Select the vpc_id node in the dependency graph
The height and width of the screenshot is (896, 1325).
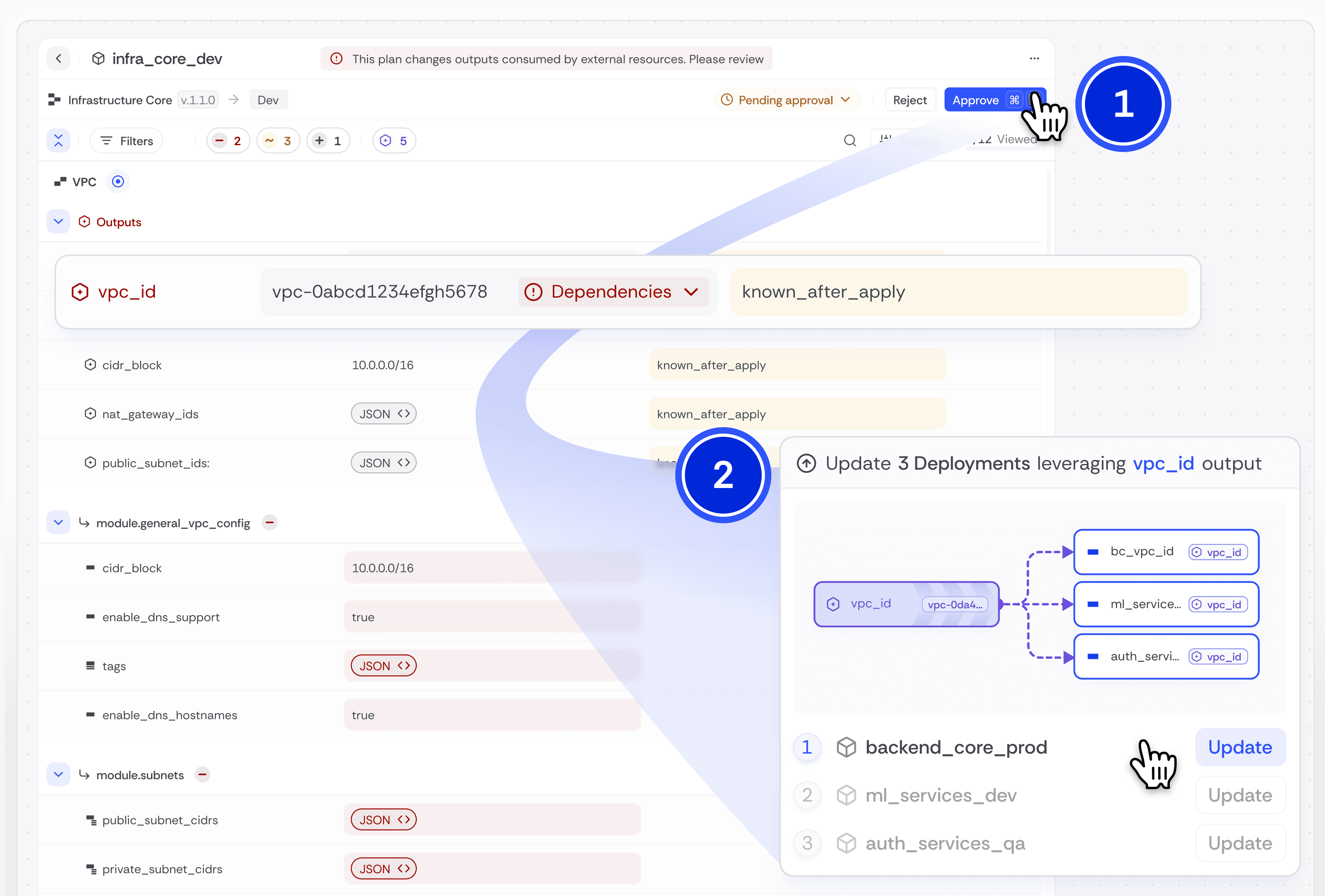tap(907, 604)
